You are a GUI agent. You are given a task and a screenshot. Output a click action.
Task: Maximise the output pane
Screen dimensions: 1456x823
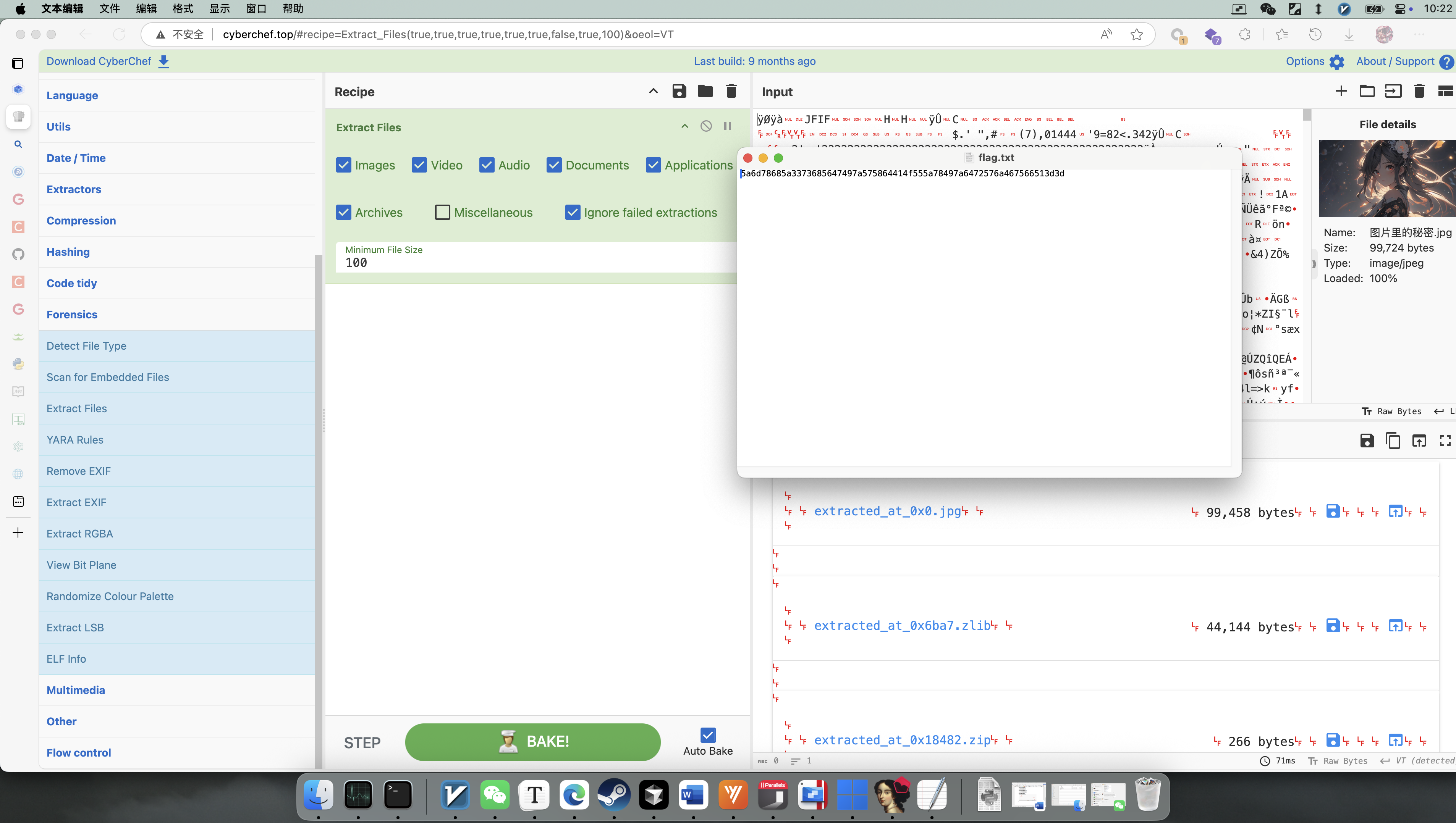coord(1445,441)
